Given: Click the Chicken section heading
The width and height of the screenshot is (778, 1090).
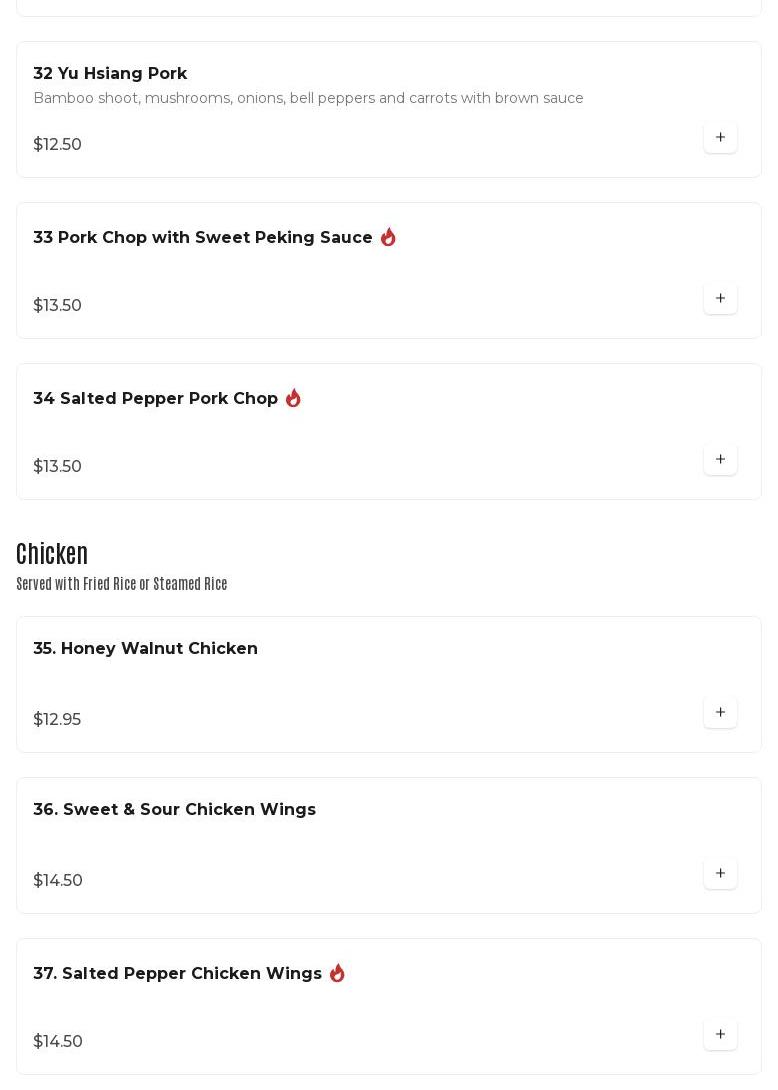Looking at the screenshot, I should point(52,553).
